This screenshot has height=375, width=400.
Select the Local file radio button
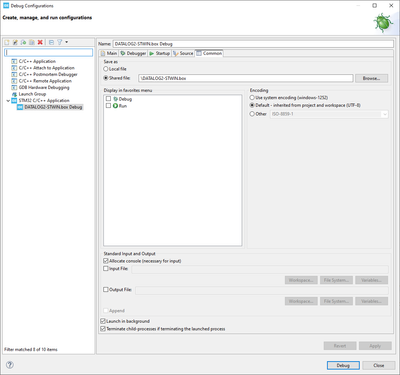[106, 69]
